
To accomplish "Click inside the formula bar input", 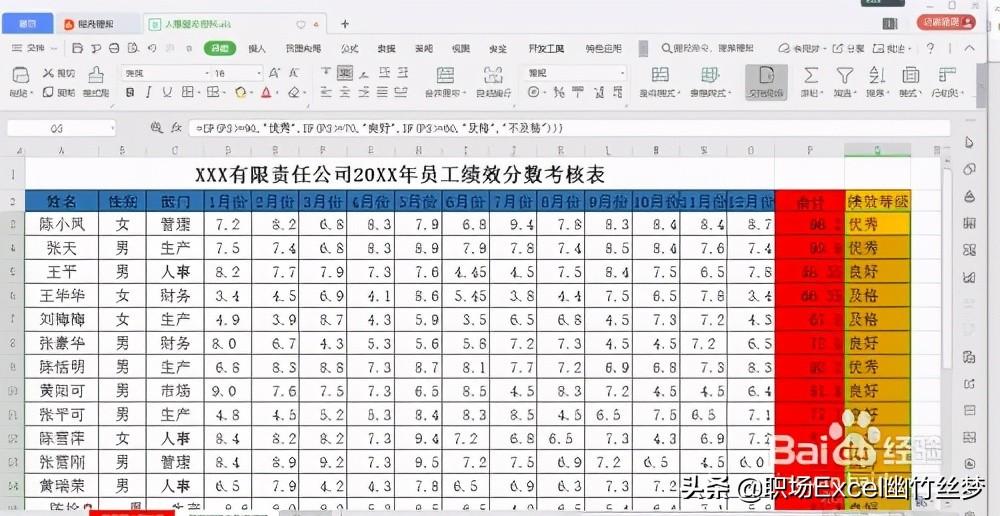I will point(570,128).
